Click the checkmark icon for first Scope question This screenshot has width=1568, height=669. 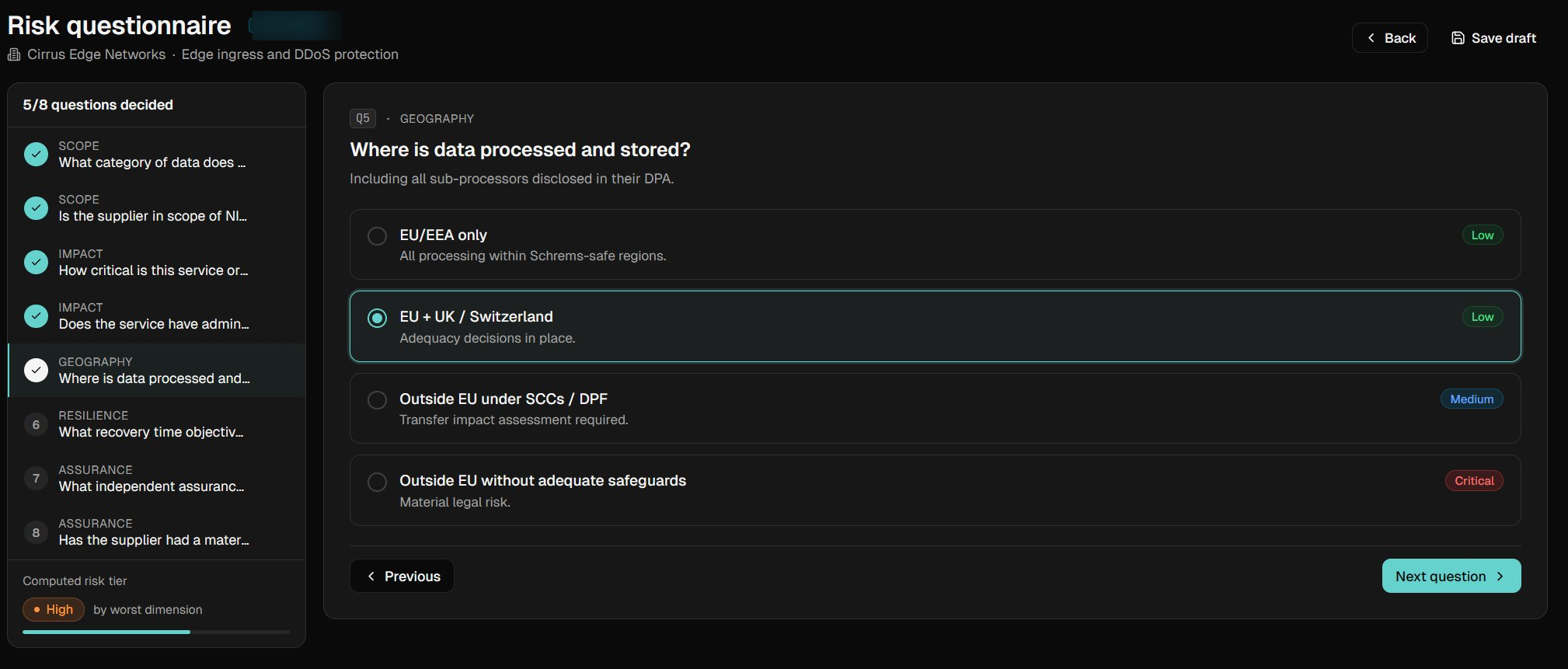coord(36,155)
